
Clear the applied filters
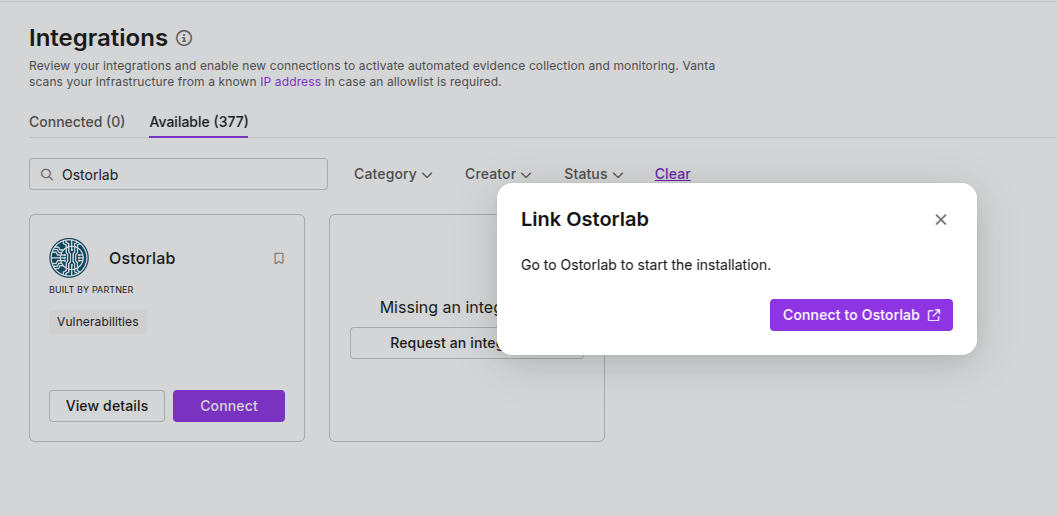click(673, 174)
